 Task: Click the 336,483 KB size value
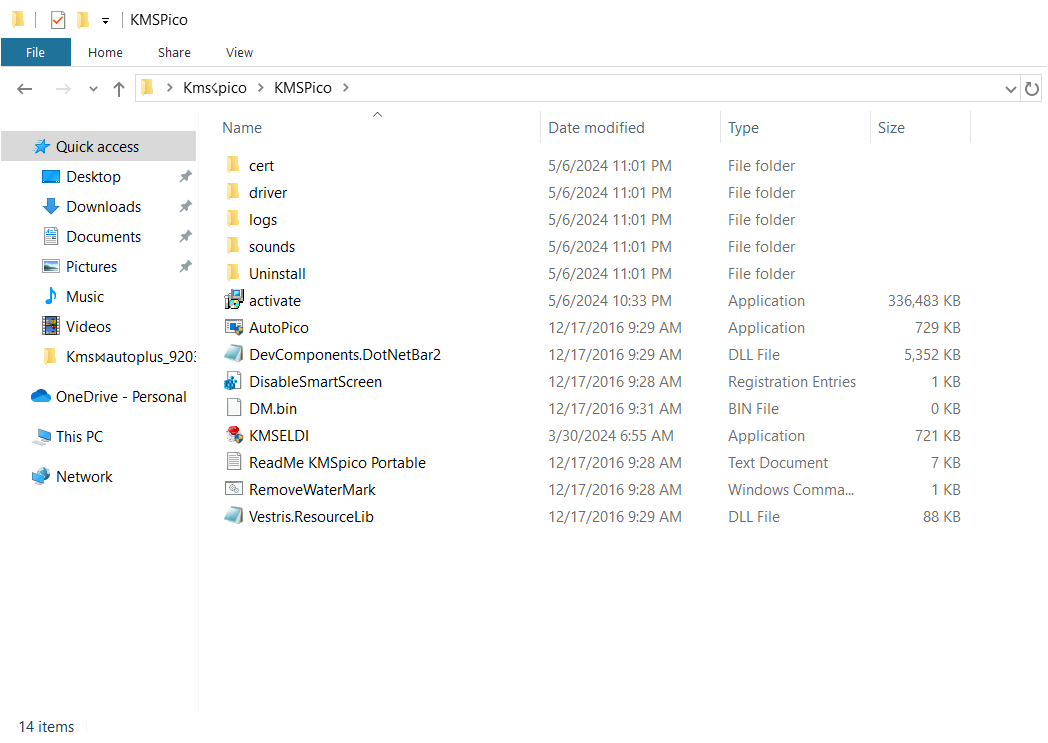(924, 301)
